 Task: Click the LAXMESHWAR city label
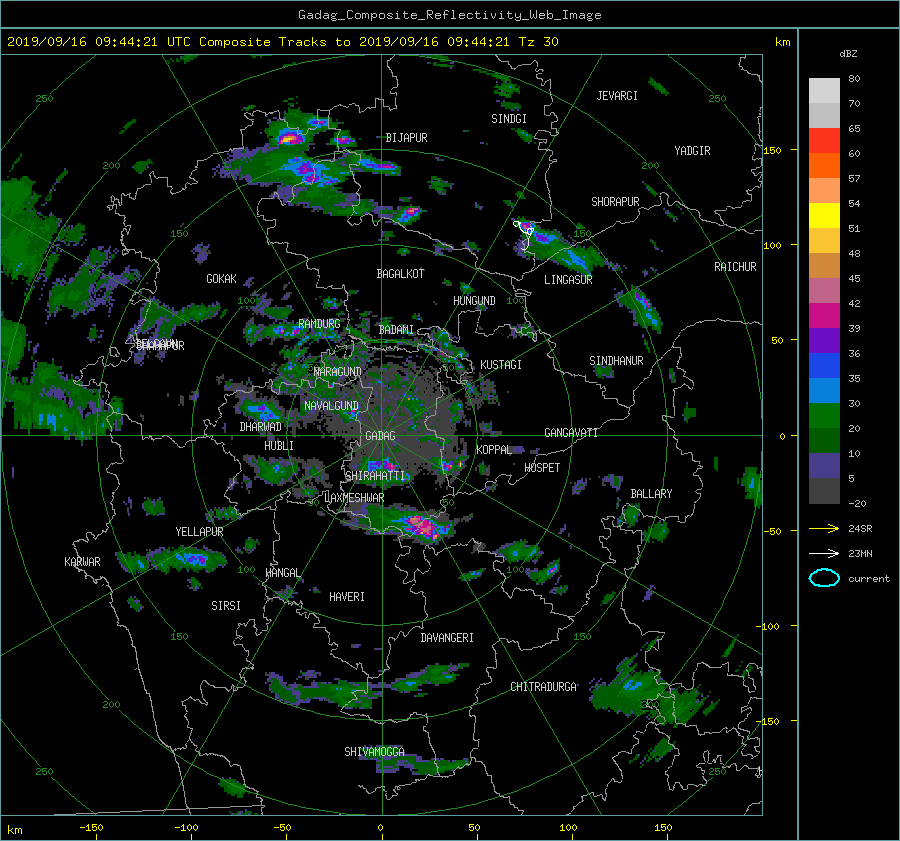coord(354,498)
